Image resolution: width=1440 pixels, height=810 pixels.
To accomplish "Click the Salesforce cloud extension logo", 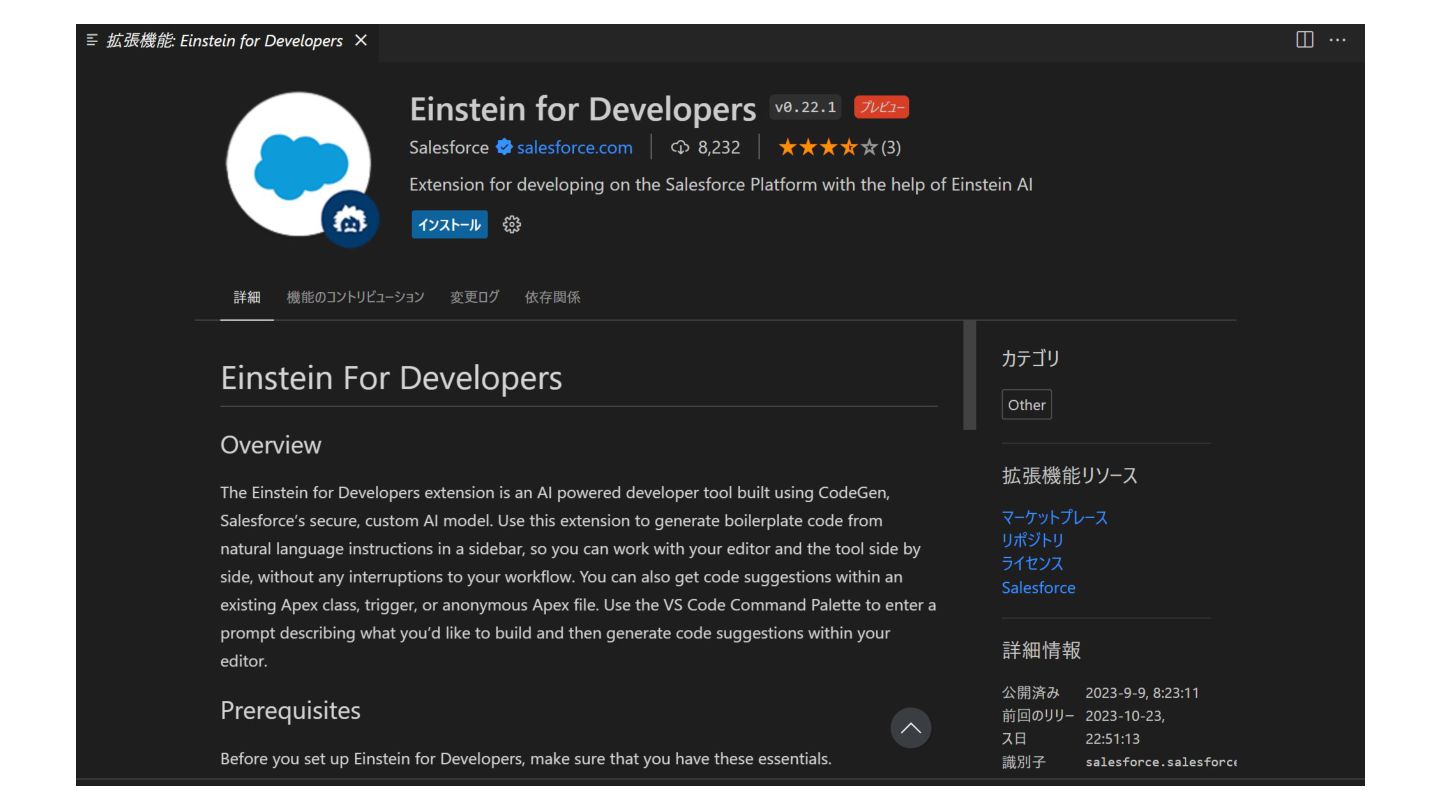I will point(299,165).
